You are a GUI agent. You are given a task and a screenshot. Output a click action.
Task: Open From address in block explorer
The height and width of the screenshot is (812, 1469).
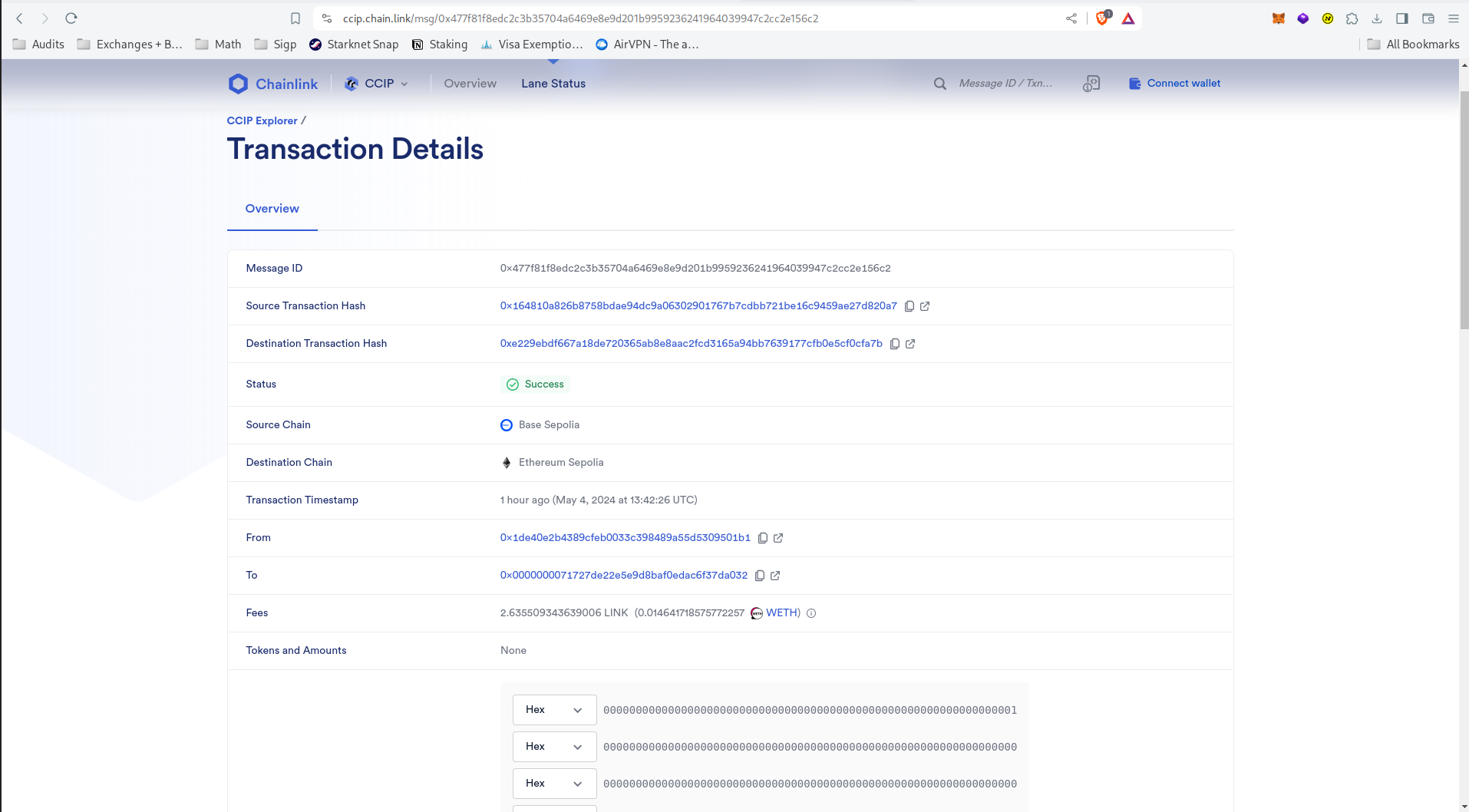tap(778, 538)
